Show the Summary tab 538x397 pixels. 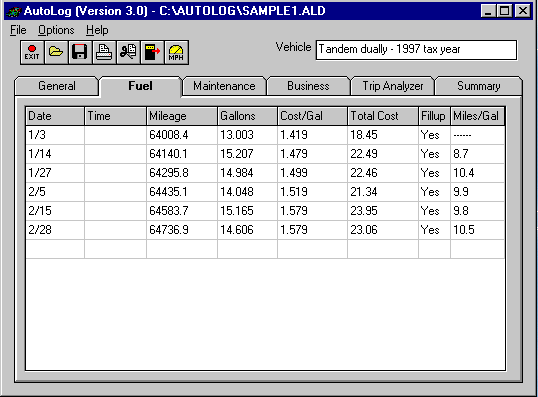[479, 86]
